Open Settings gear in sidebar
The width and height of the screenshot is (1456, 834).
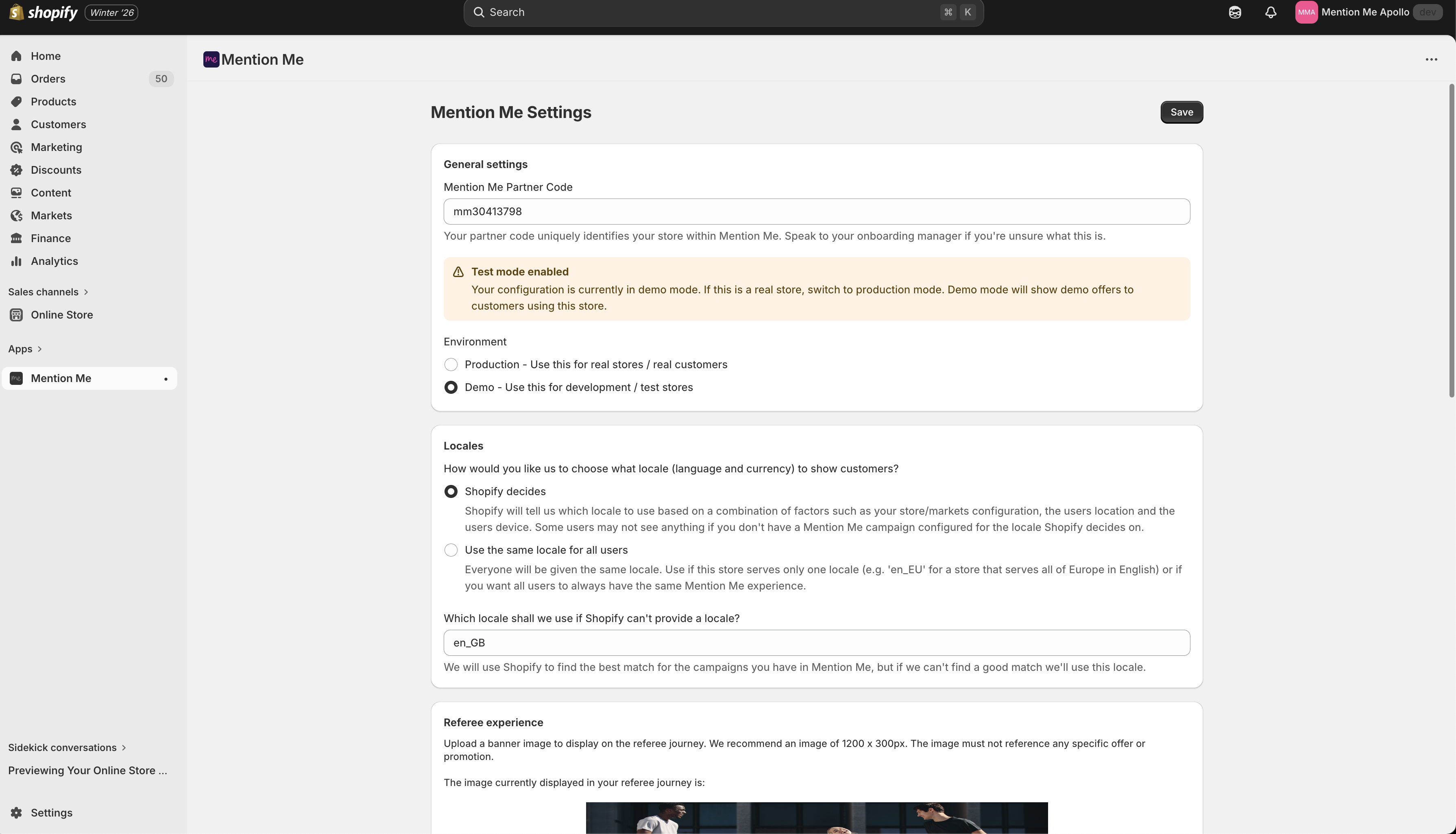(x=16, y=813)
